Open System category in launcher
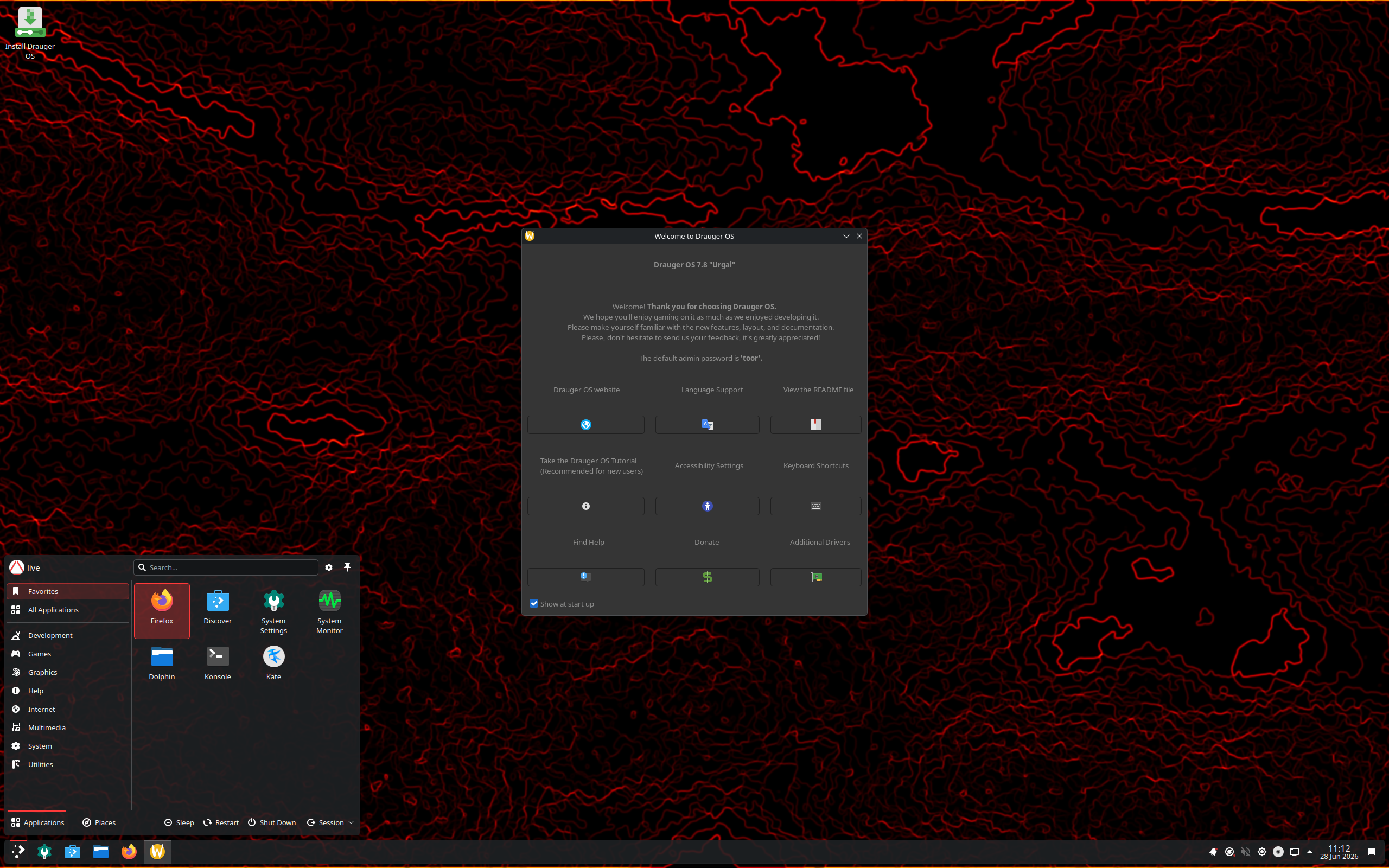This screenshot has height=868, width=1389. pyautogui.click(x=67, y=746)
